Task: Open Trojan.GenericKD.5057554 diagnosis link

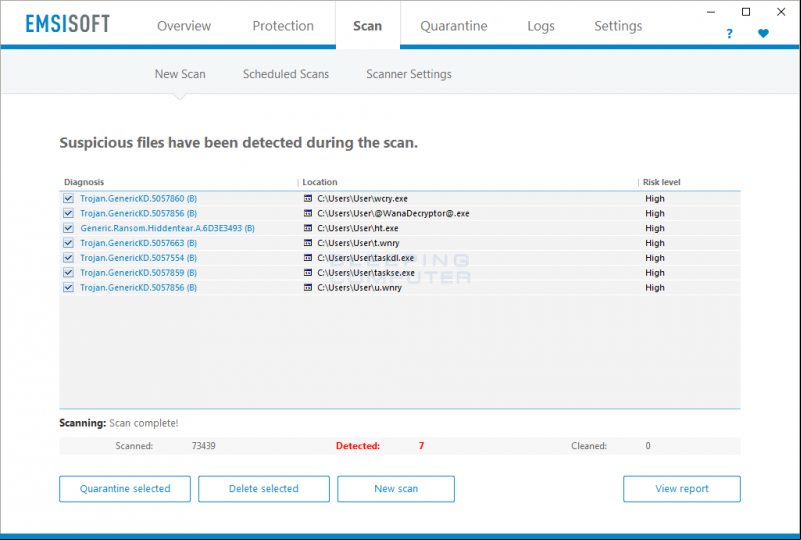Action: click(138, 257)
